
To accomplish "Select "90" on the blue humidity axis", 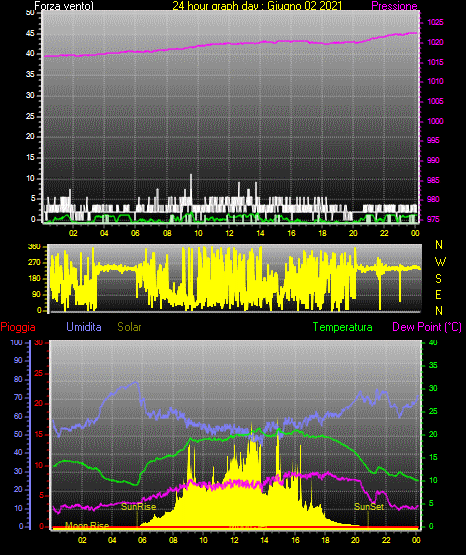I will [18, 360].
